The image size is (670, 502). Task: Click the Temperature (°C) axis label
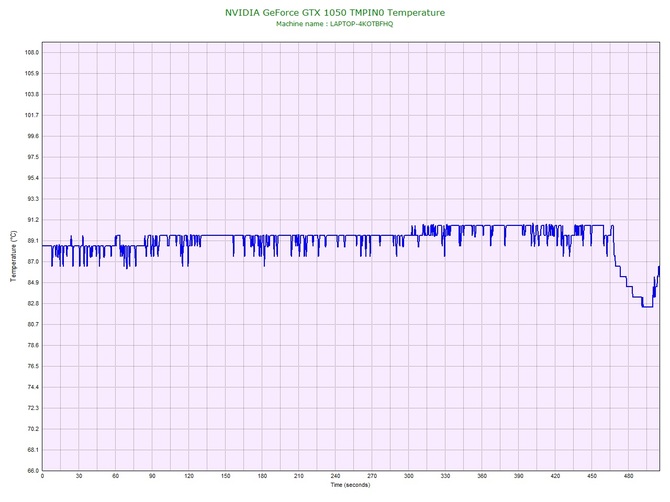tap(14, 256)
